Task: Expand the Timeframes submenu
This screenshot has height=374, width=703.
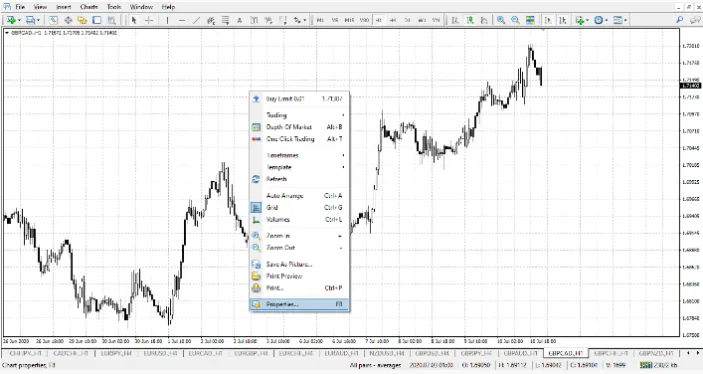Action: click(299, 155)
